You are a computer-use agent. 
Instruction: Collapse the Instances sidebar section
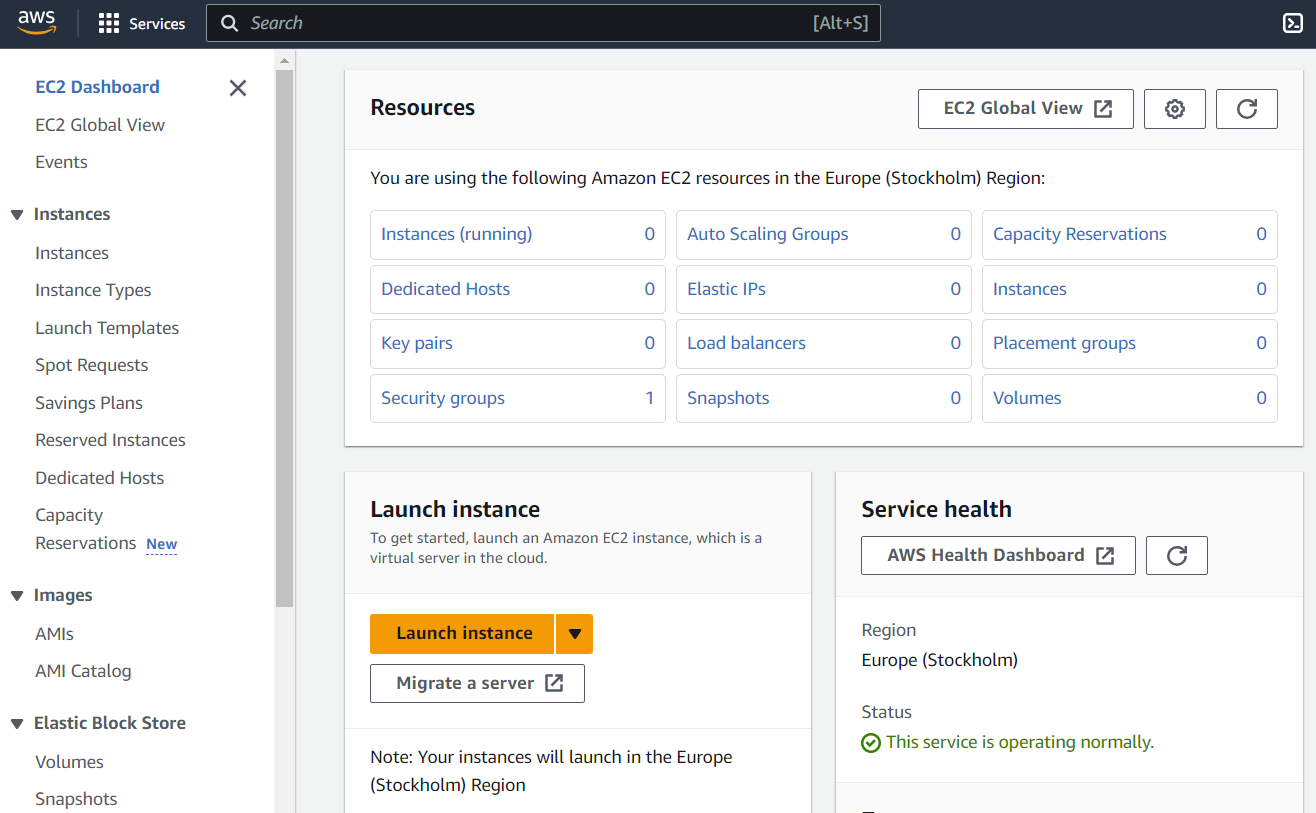tap(17, 215)
